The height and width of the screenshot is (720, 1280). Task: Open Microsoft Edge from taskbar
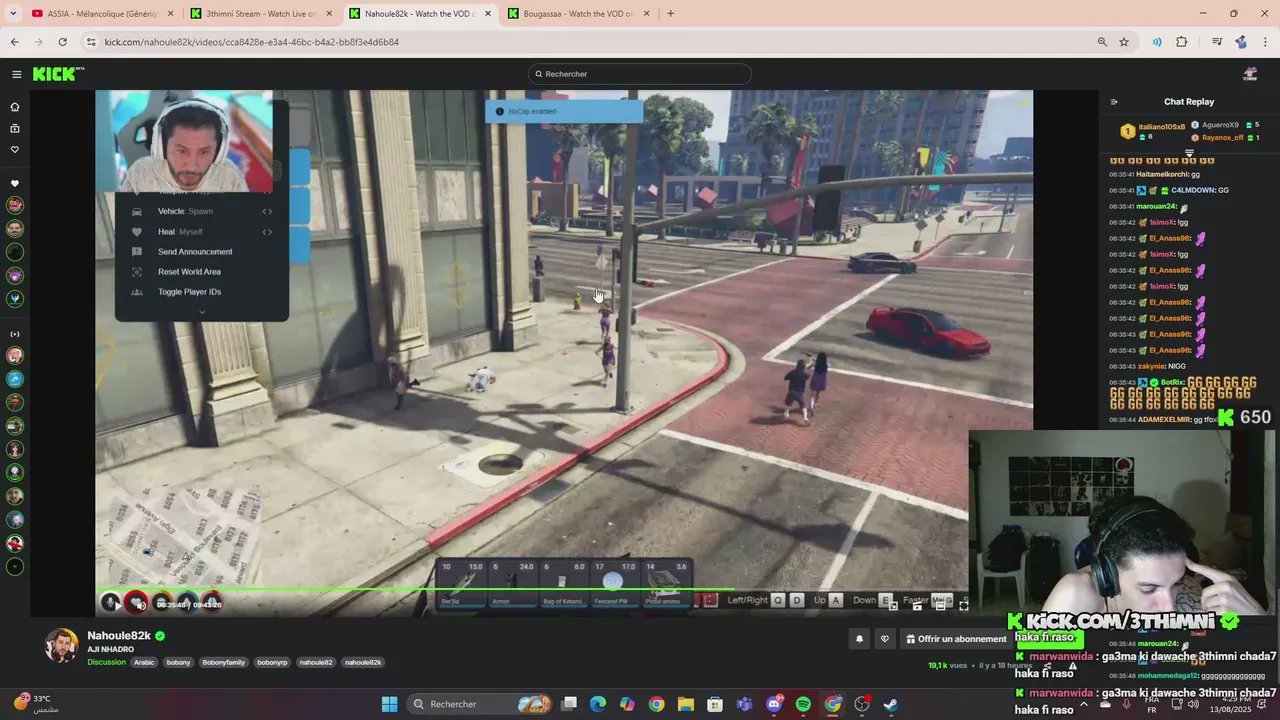point(598,704)
